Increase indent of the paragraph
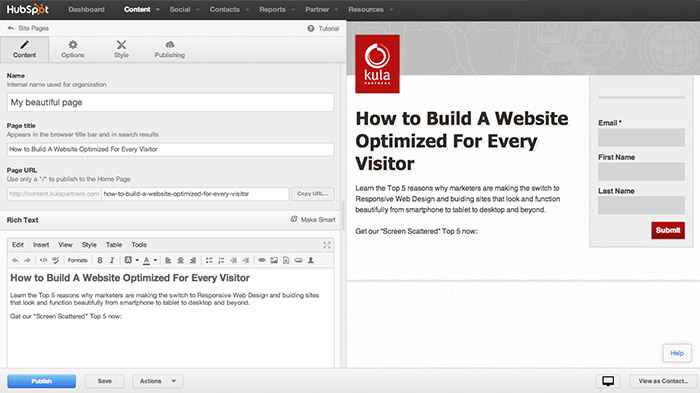This screenshot has width=700, height=393. point(246,260)
